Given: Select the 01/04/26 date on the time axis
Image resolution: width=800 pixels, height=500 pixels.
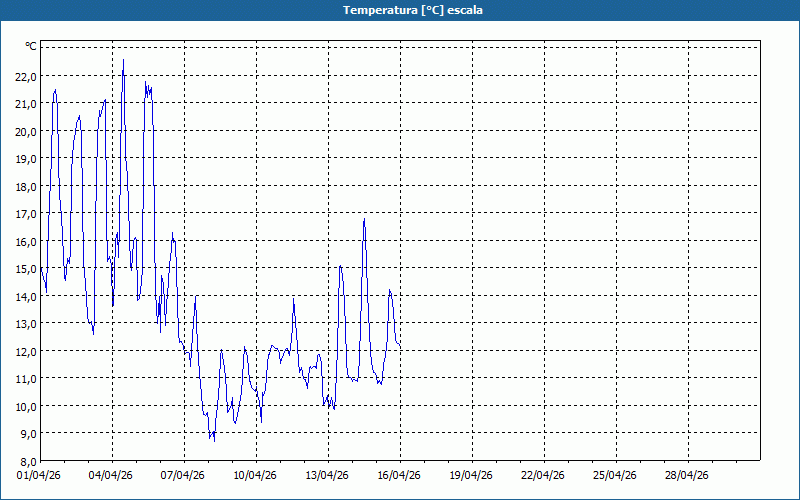Looking at the screenshot, I should (40, 475).
